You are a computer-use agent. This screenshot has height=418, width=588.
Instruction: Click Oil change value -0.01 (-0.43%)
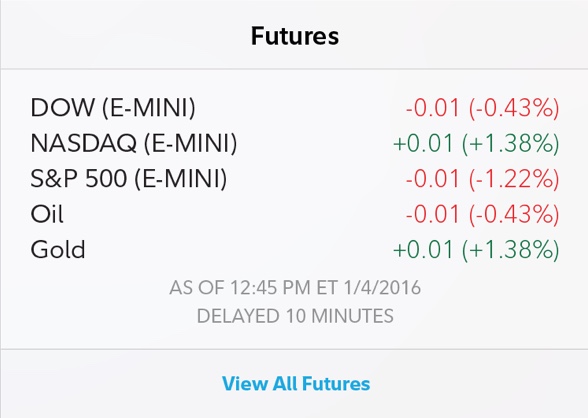(x=482, y=214)
